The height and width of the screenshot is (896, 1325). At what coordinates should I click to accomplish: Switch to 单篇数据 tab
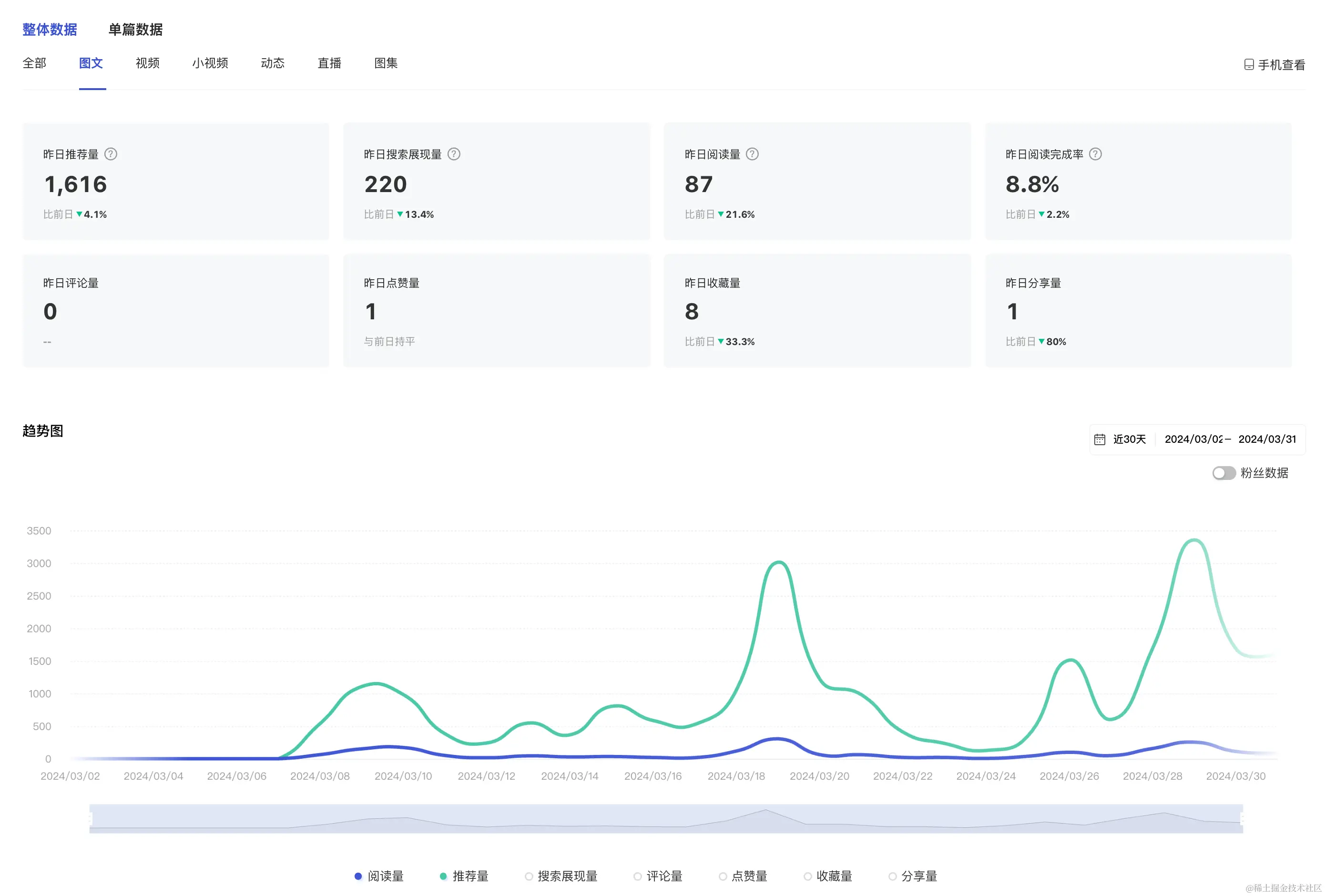tap(136, 30)
